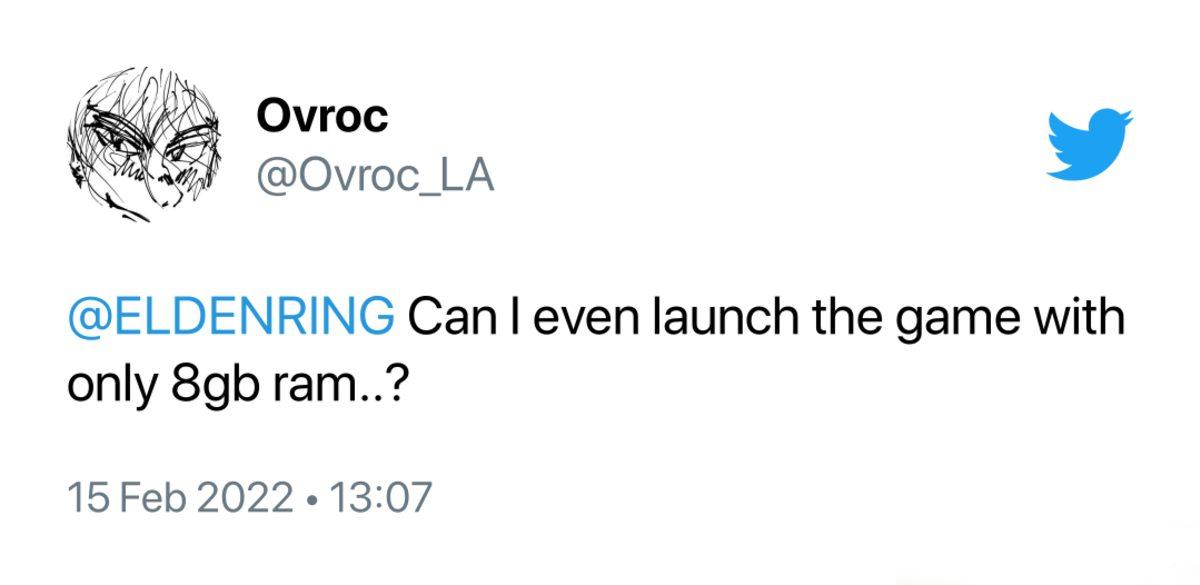Follow the @ELDENRING mention link
The width and height of the screenshot is (1200, 585).
tap(230, 319)
